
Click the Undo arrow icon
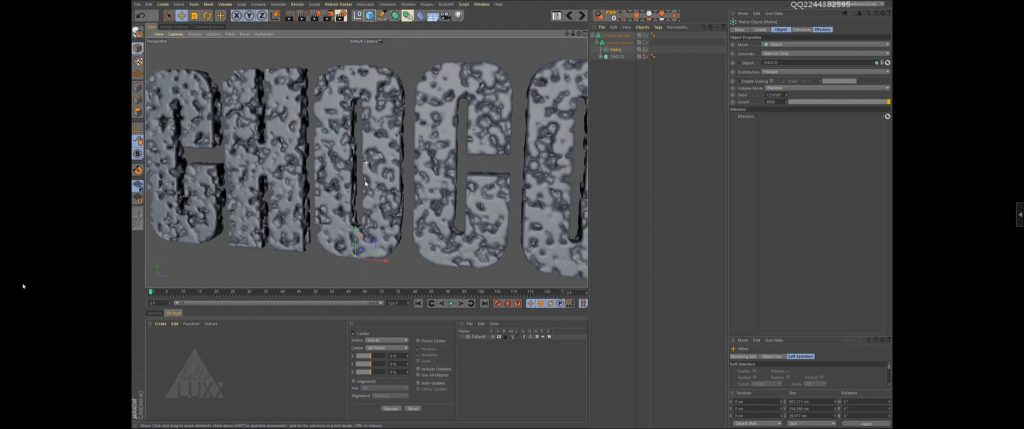(139, 16)
